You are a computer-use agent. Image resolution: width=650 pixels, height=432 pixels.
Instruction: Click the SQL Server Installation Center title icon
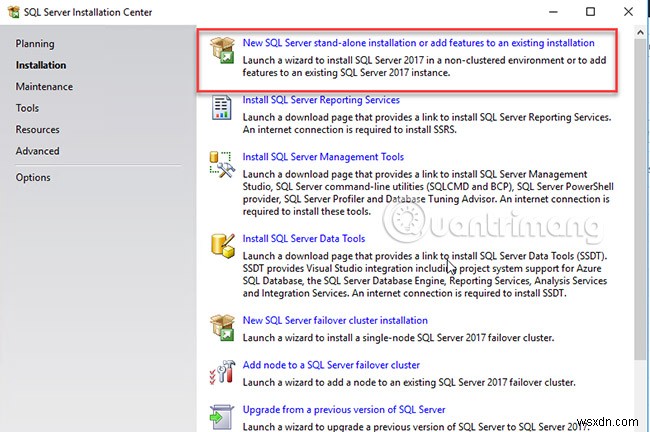coord(13,12)
